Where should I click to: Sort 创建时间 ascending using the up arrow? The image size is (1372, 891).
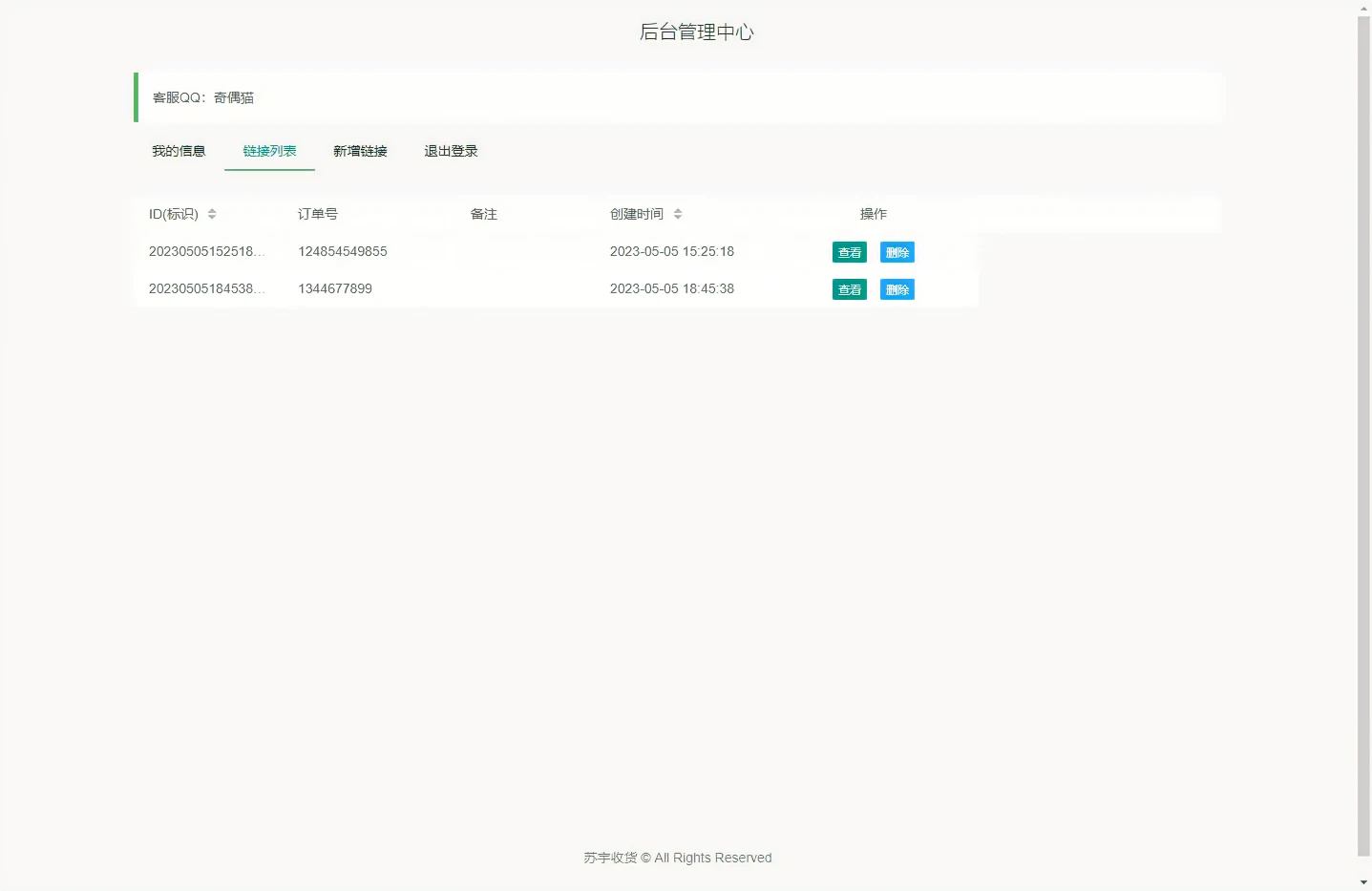pyautogui.click(x=678, y=210)
